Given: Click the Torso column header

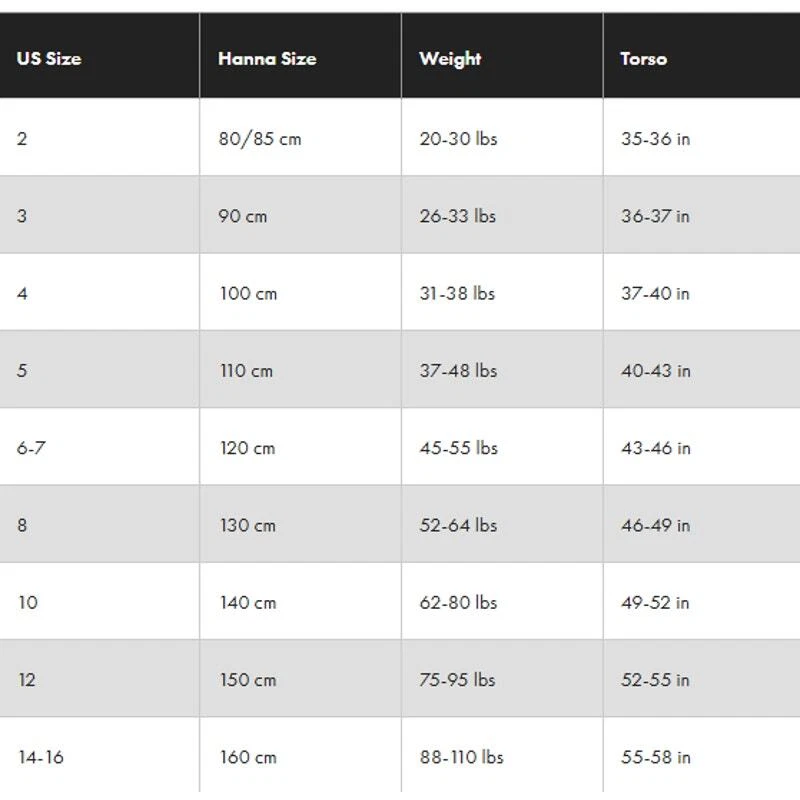Looking at the screenshot, I should pos(643,58).
